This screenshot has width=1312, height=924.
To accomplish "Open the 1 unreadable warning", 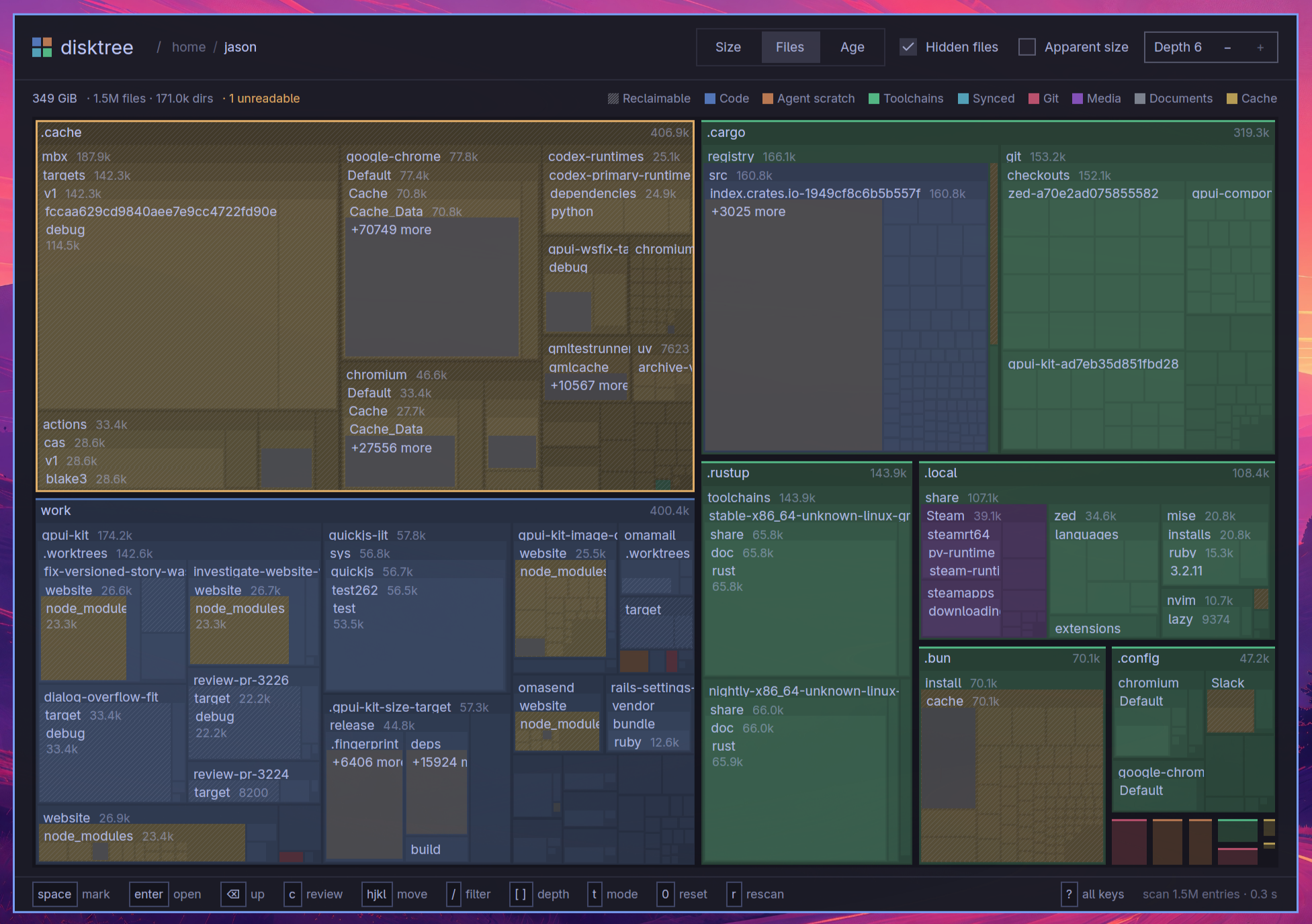I will click(265, 99).
